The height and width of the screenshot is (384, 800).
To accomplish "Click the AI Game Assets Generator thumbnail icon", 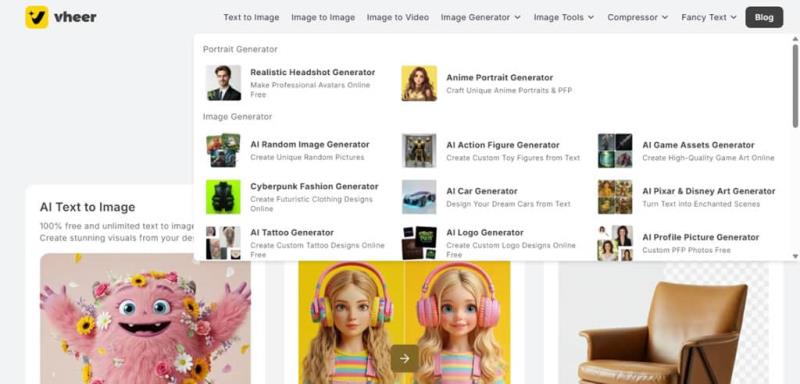I will (615, 150).
